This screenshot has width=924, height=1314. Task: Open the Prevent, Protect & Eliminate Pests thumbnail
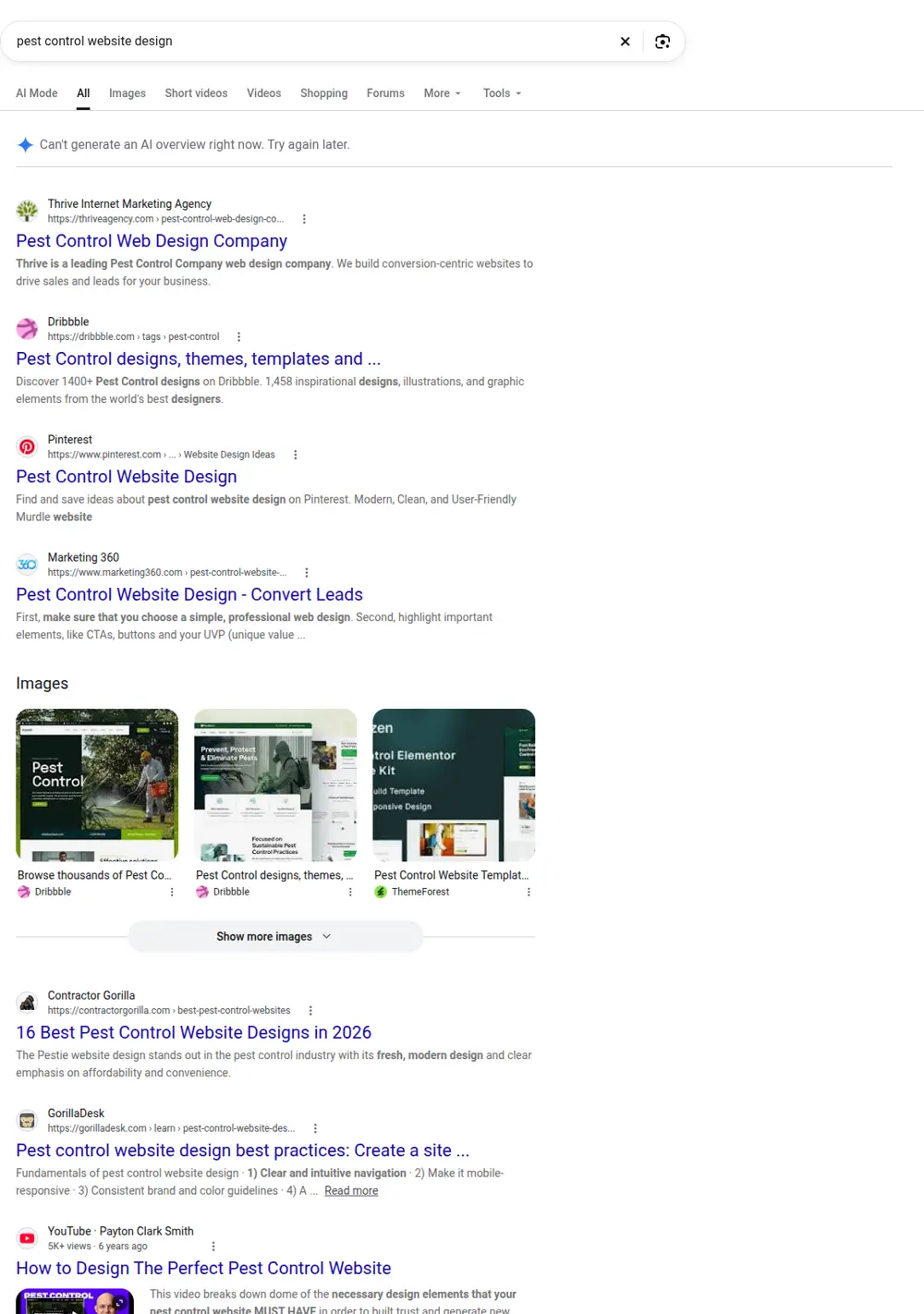275,785
